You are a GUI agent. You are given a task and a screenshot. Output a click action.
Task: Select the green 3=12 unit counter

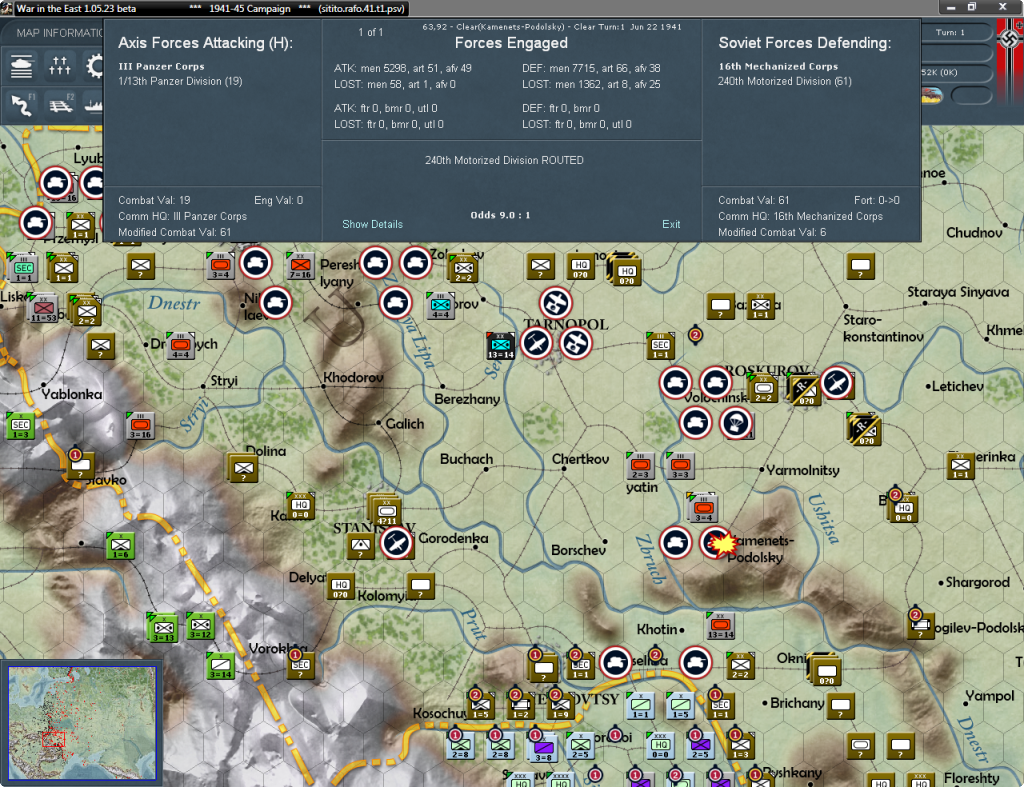200,626
